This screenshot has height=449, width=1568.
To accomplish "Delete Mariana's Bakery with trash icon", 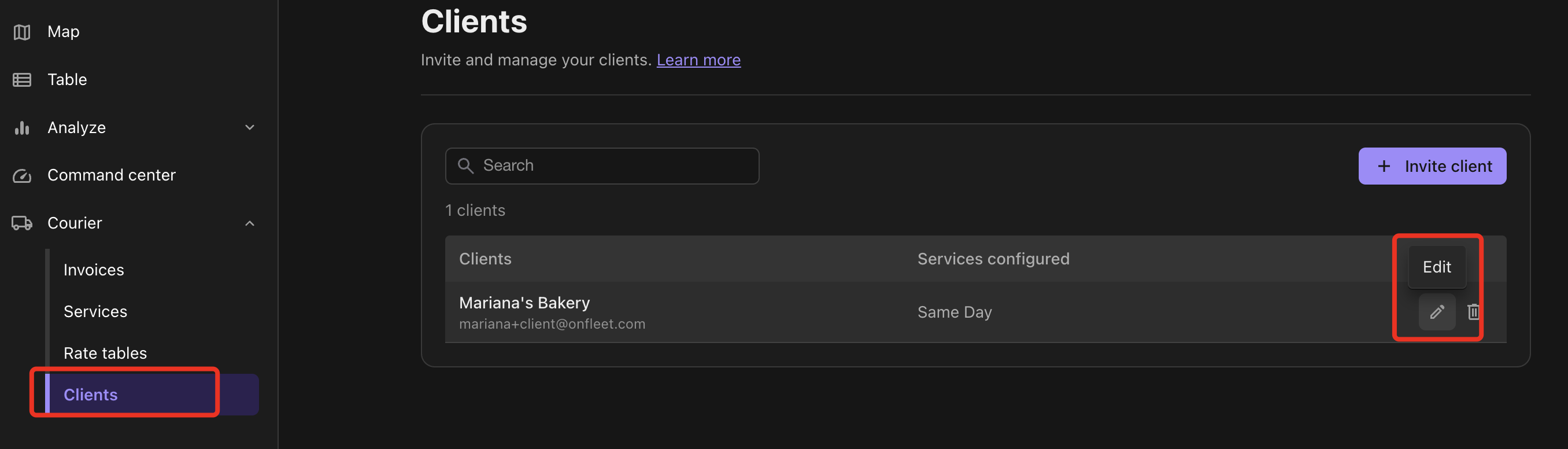I will tap(1473, 312).
